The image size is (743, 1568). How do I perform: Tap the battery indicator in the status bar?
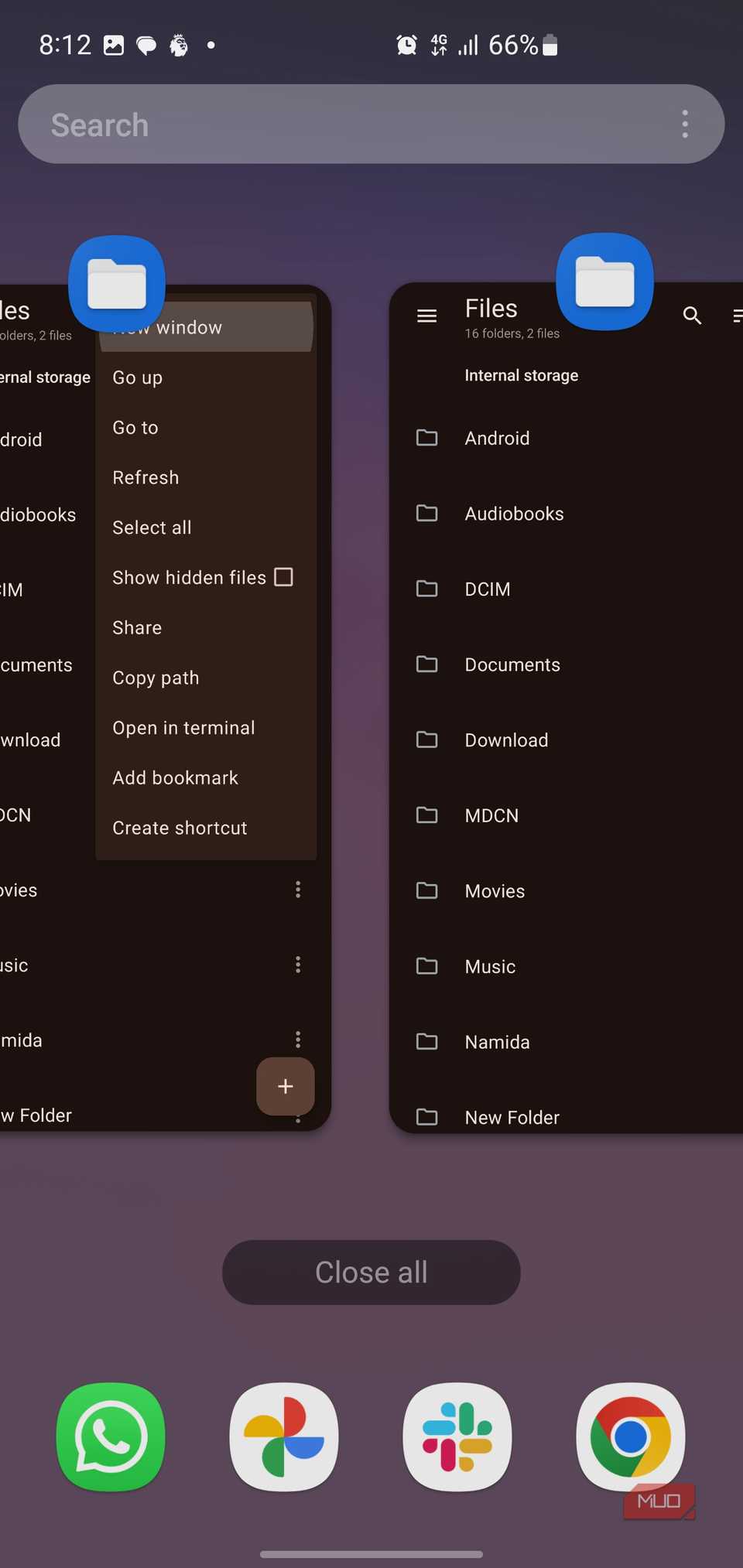click(550, 45)
